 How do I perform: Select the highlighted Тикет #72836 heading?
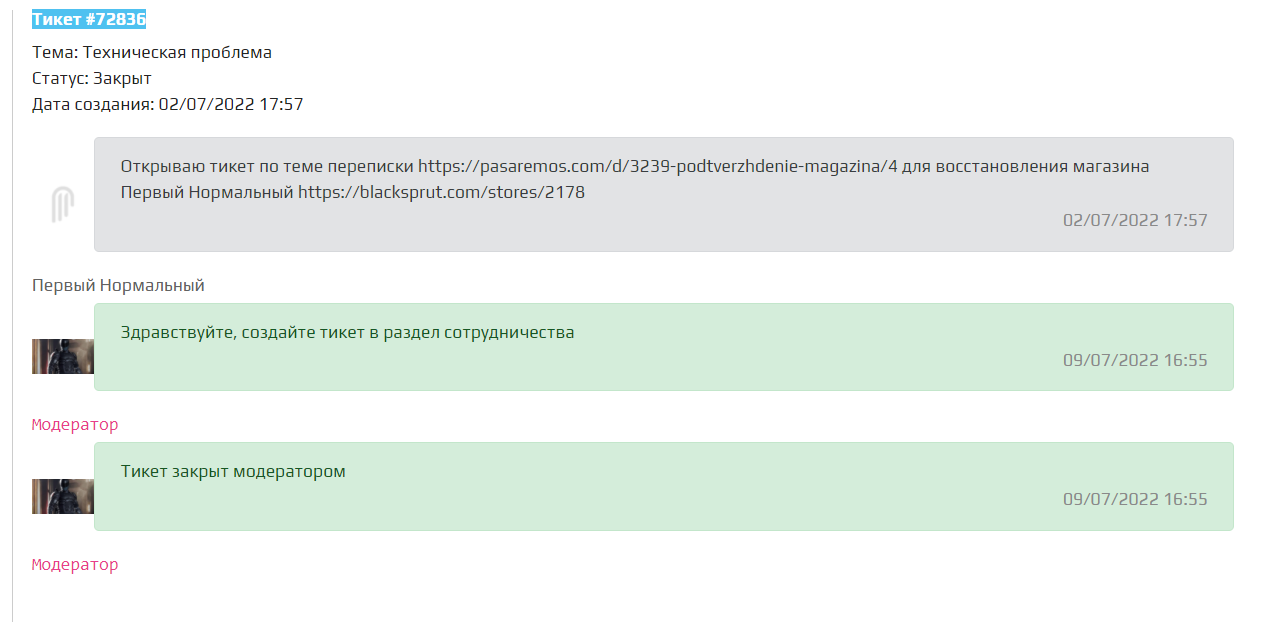pyautogui.click(x=89, y=20)
